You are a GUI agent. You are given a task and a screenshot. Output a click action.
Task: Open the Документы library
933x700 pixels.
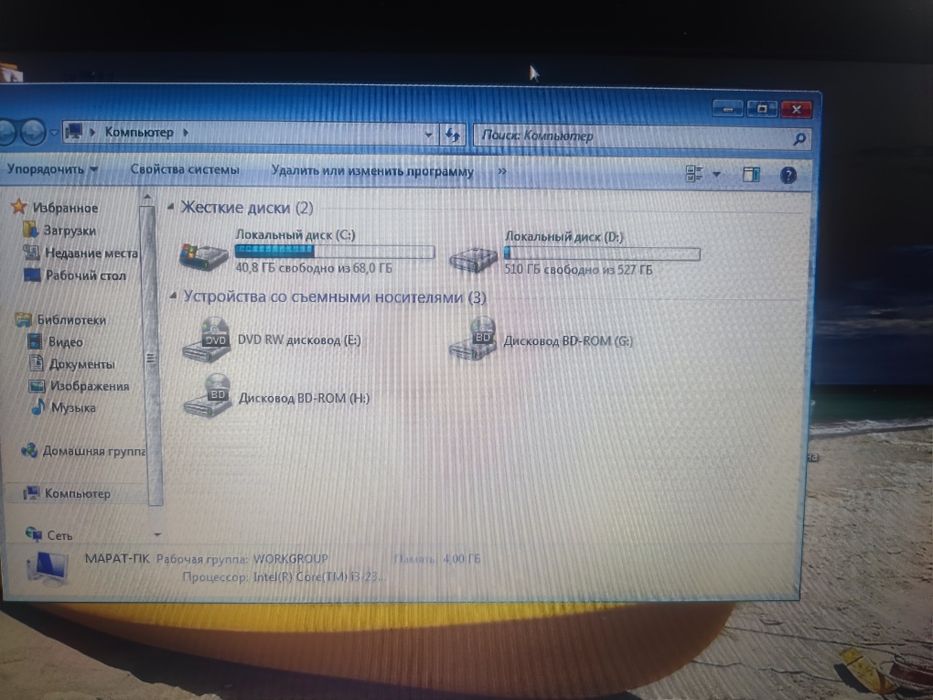[x=82, y=364]
